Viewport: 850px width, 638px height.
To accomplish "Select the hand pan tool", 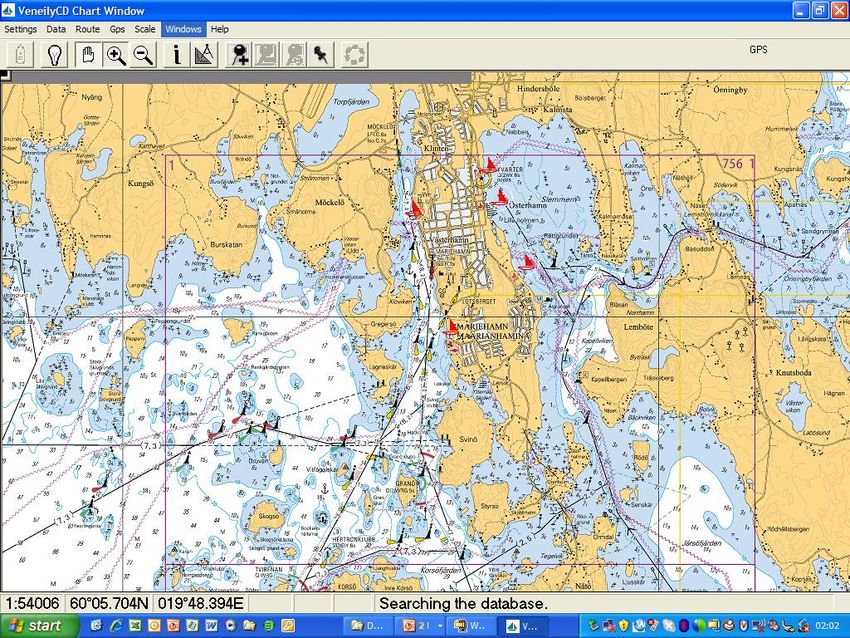I will click(88, 55).
